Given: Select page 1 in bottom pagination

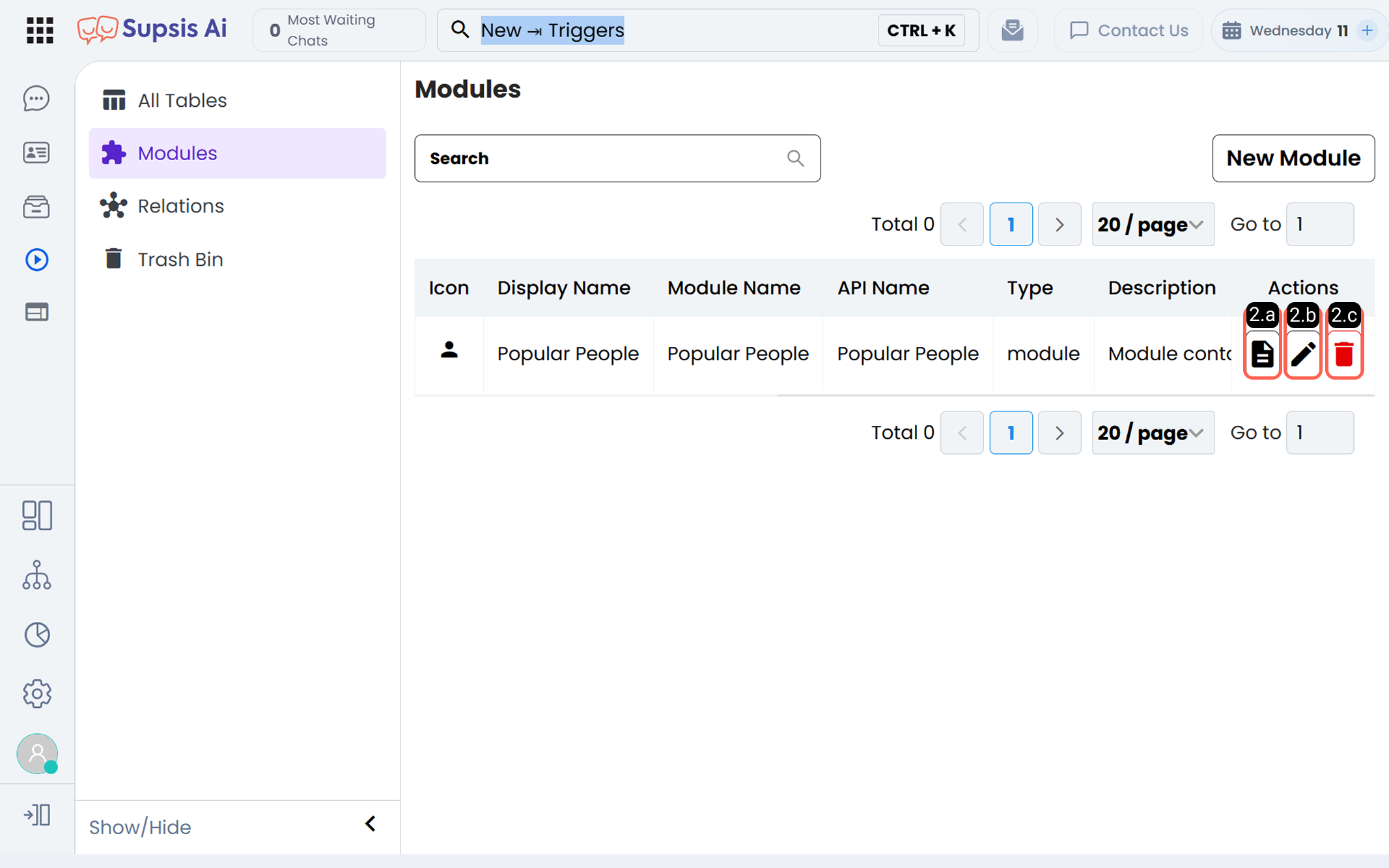Looking at the screenshot, I should tap(1011, 432).
